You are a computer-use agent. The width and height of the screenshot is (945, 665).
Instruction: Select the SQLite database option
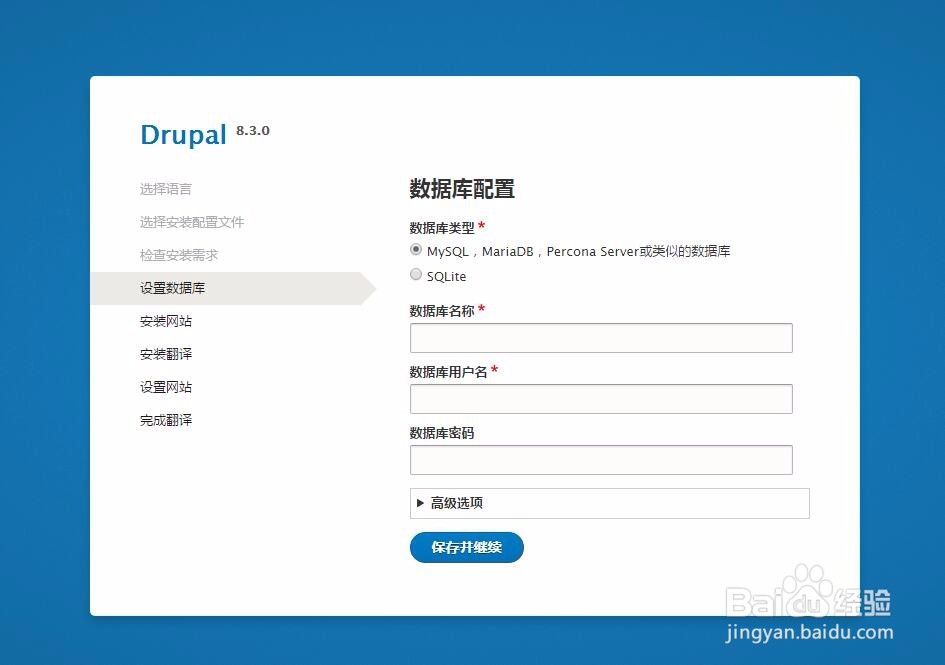pyautogui.click(x=416, y=274)
